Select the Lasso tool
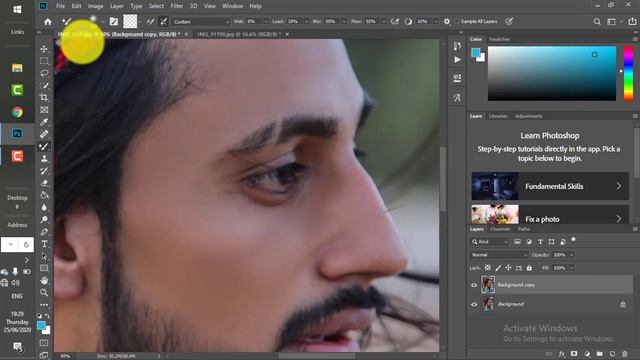This screenshot has width=640, height=360. (44, 73)
